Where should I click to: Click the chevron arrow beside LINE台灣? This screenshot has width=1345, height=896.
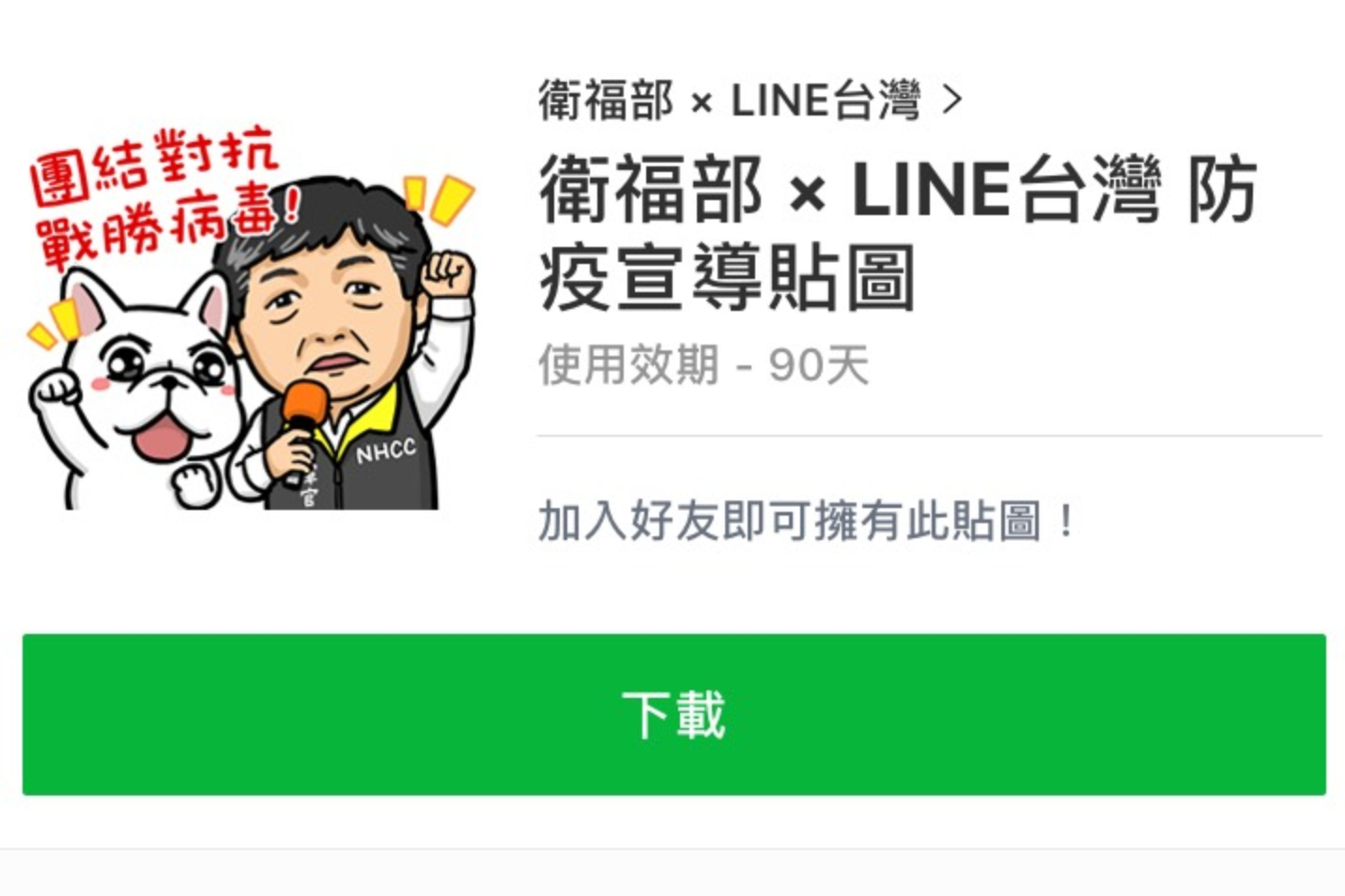pos(951,100)
